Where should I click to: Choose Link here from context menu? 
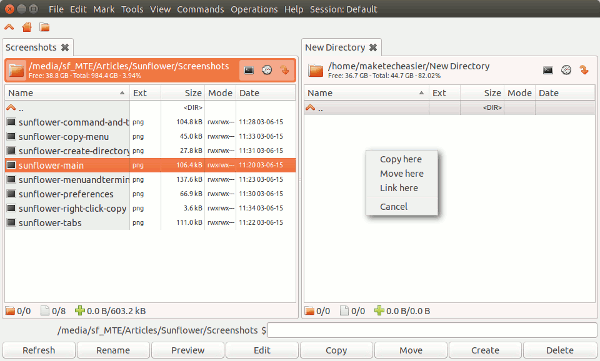[x=401, y=188]
